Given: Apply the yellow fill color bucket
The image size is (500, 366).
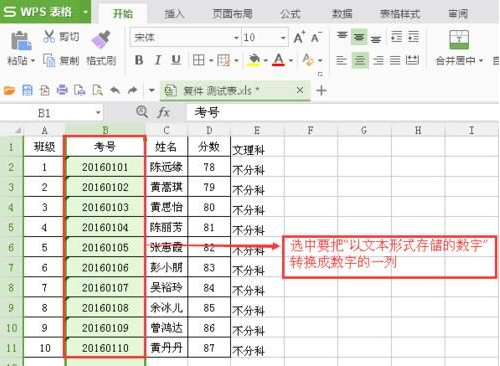Looking at the screenshot, I should [x=254, y=60].
